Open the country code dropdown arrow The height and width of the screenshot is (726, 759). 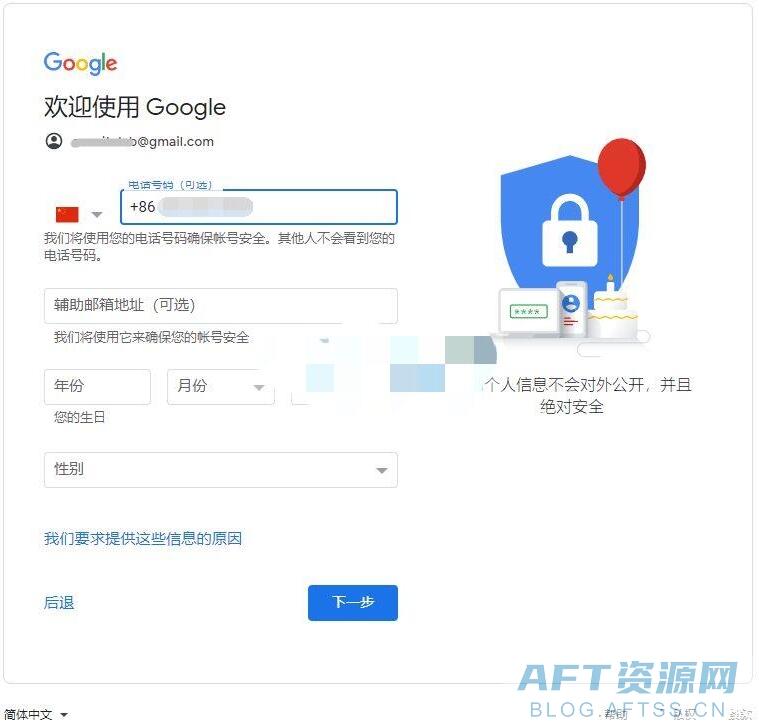tap(97, 214)
